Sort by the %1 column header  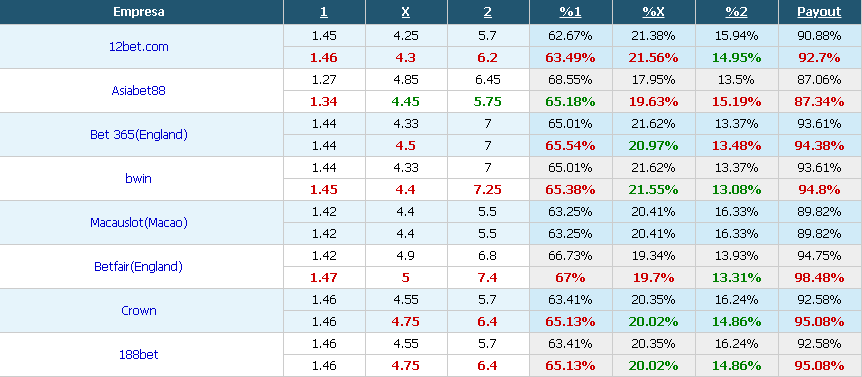pos(570,12)
